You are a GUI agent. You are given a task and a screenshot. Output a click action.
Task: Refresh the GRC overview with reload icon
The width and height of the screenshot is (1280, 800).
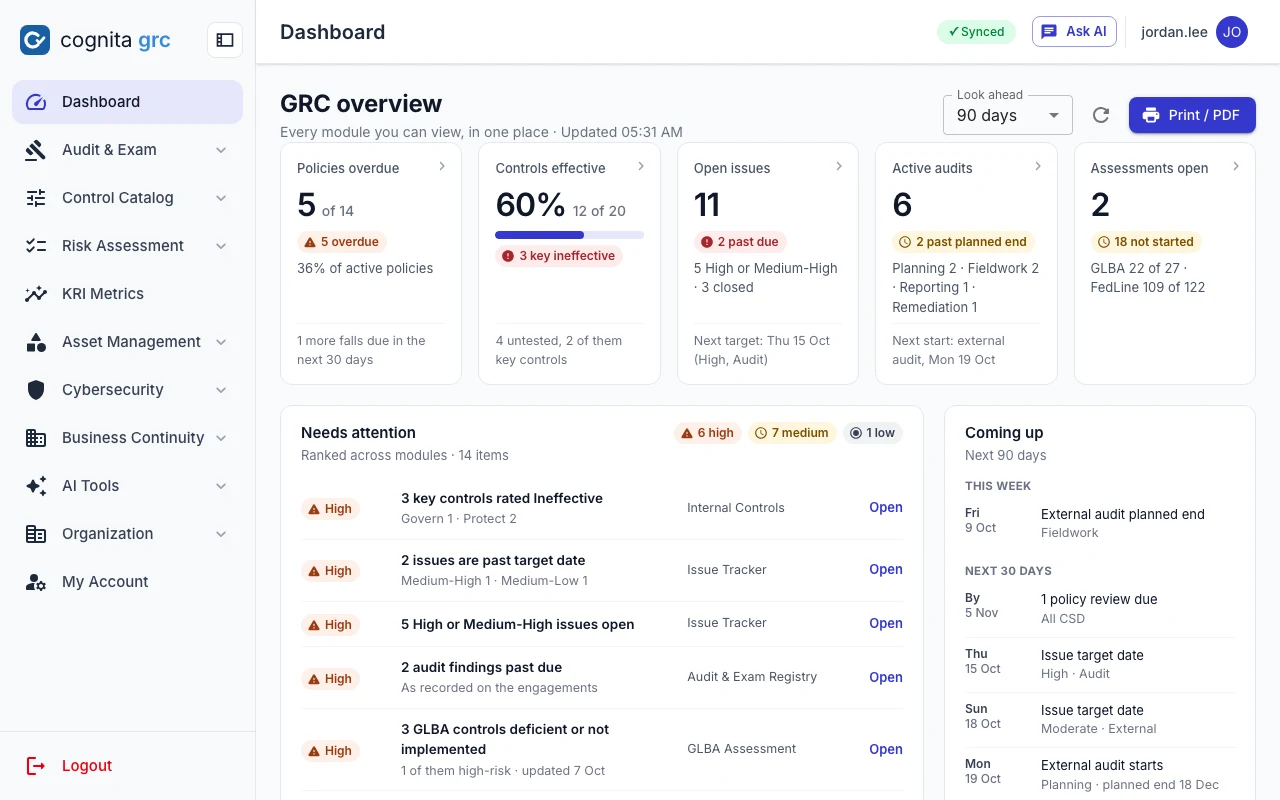[1101, 115]
